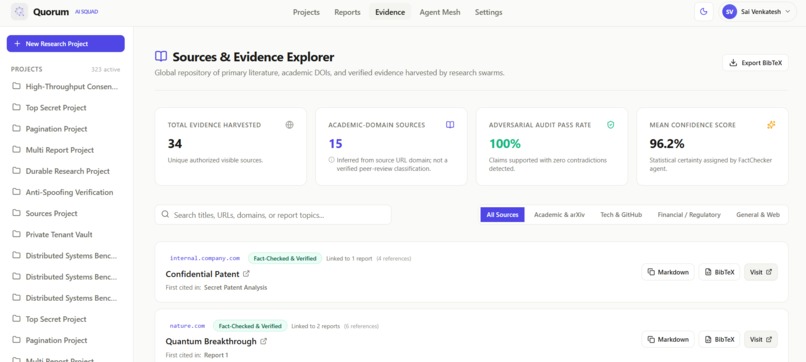Click the 100% audit pass rate value
This screenshot has width=806, height=362.
coord(505,143)
